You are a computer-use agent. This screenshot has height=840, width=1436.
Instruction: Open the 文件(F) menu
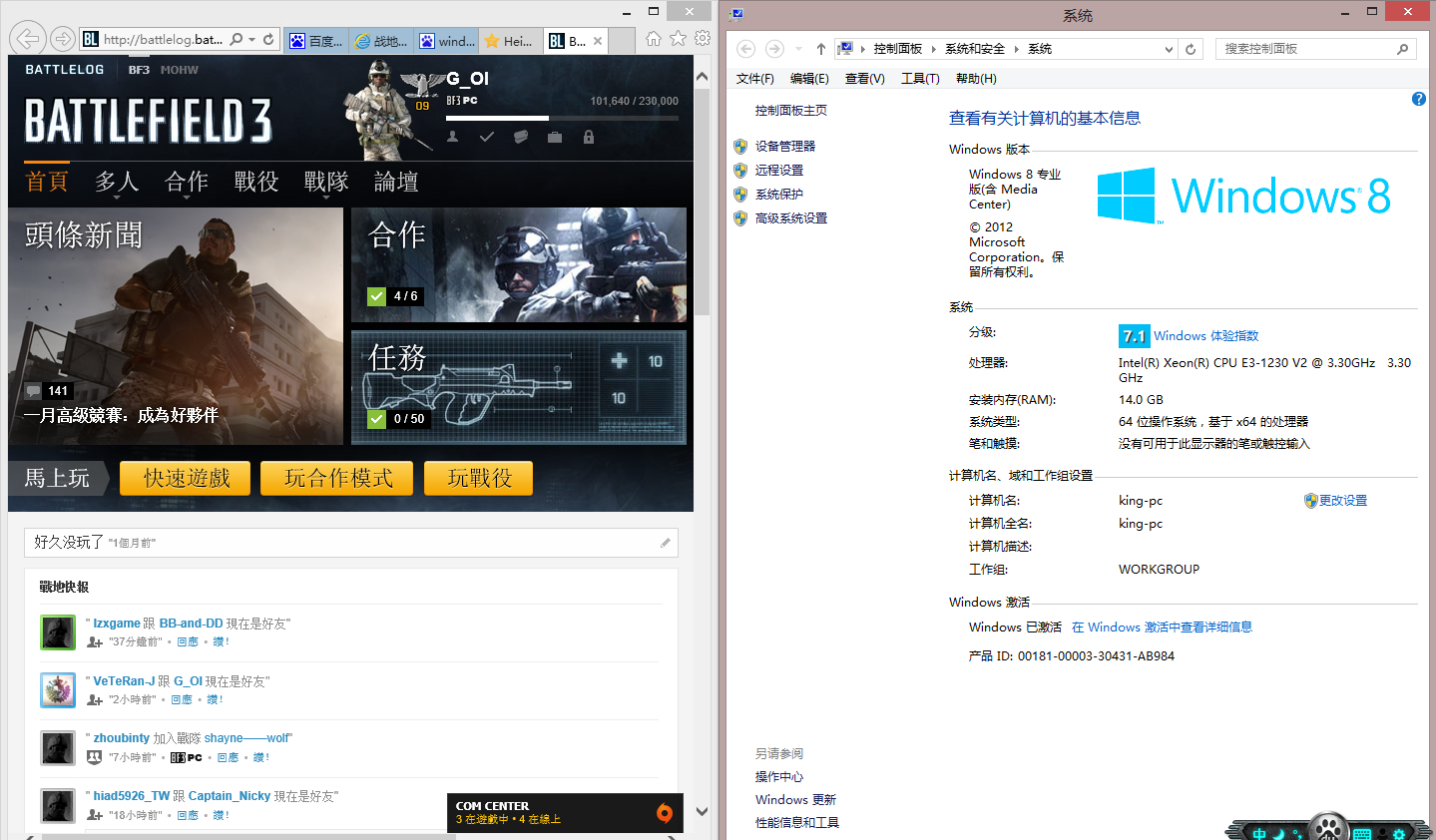click(x=755, y=79)
